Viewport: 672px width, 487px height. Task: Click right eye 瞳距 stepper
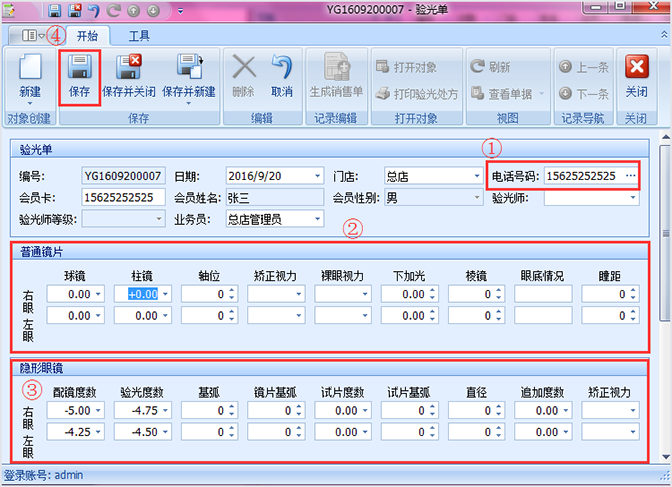tap(633, 294)
